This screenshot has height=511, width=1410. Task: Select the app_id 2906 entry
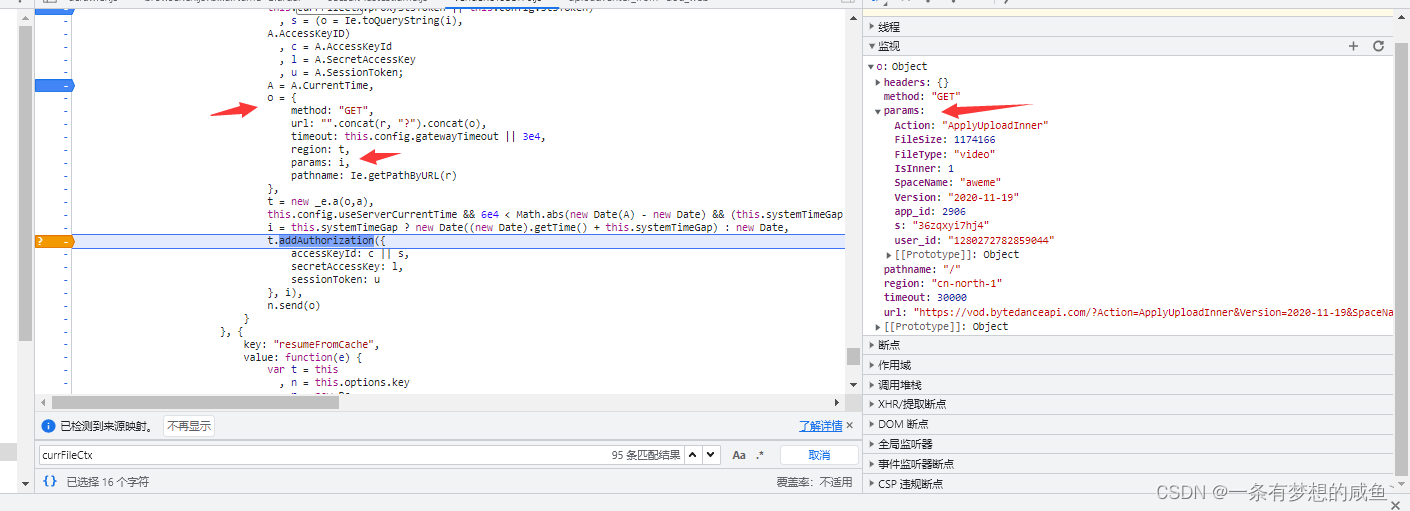pyautogui.click(x=930, y=212)
